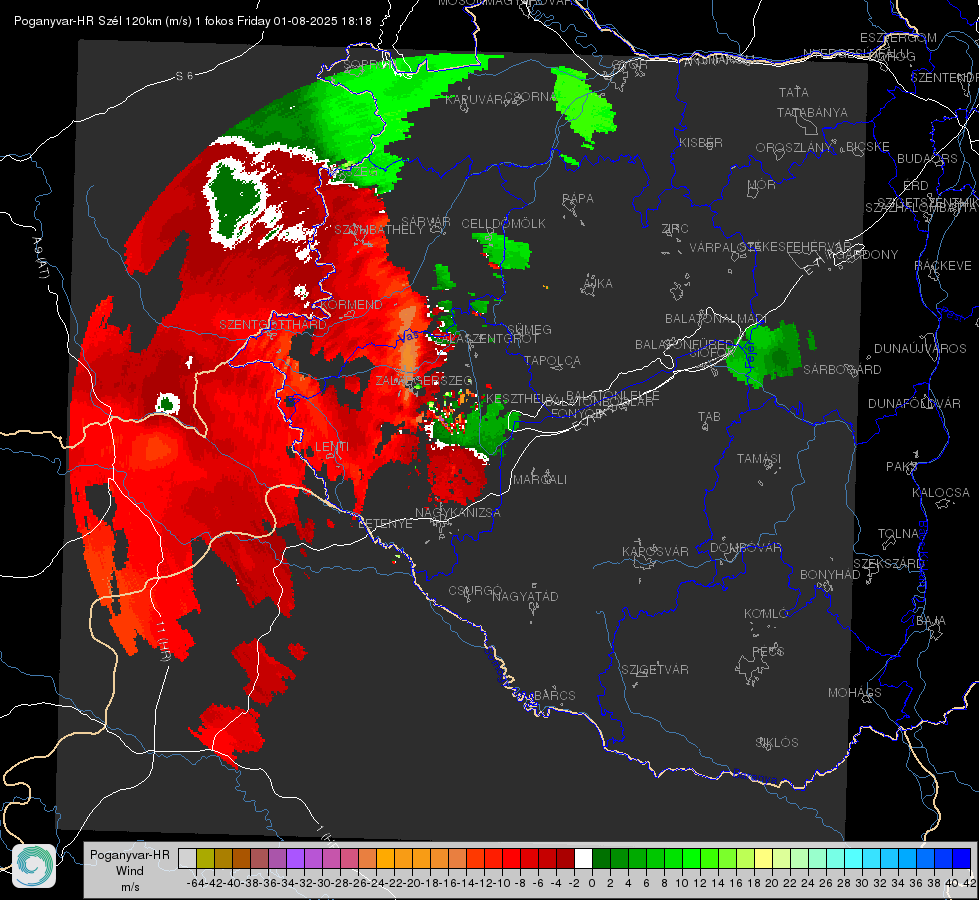The height and width of the screenshot is (900, 979).
Task: Click the 'S 6' road label
Action: coord(184,76)
